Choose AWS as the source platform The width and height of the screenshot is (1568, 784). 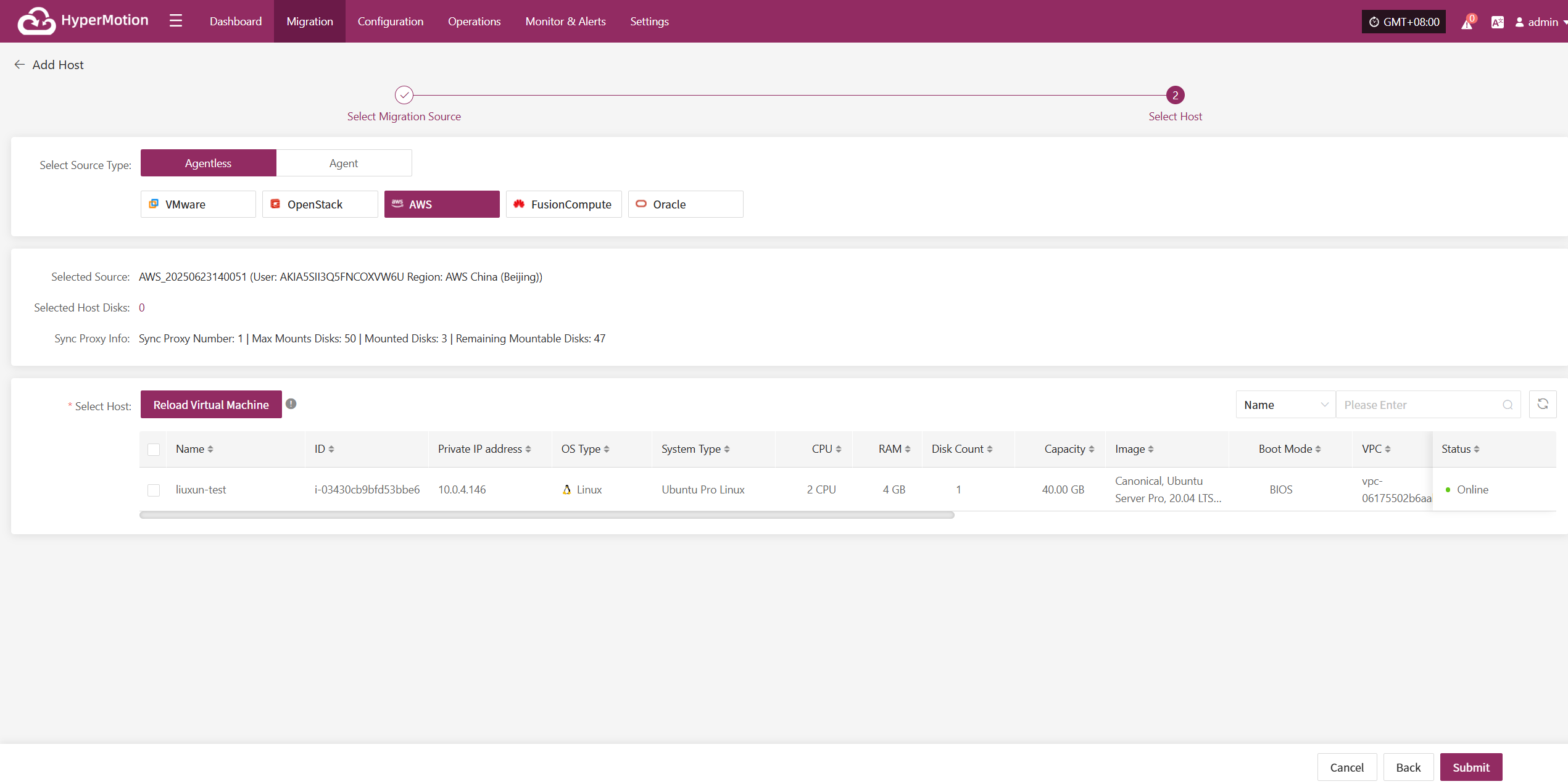442,204
